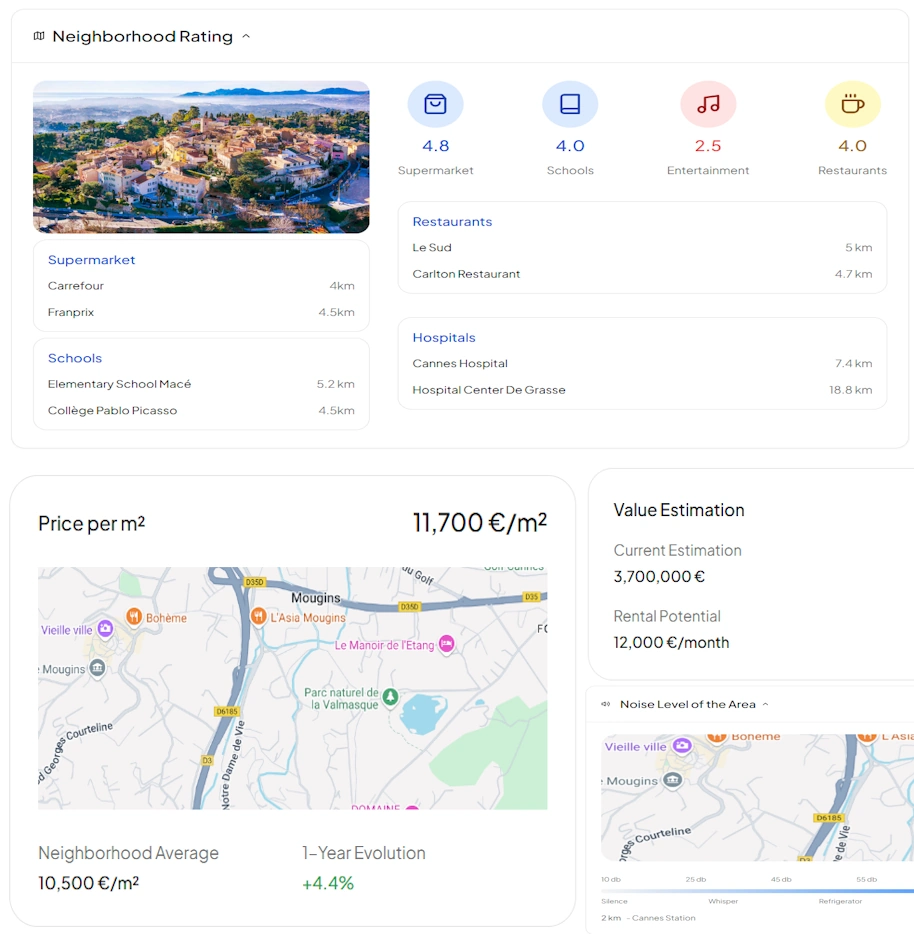
Task: Click the Vieille ville camera pin on price map
Action: (105, 628)
